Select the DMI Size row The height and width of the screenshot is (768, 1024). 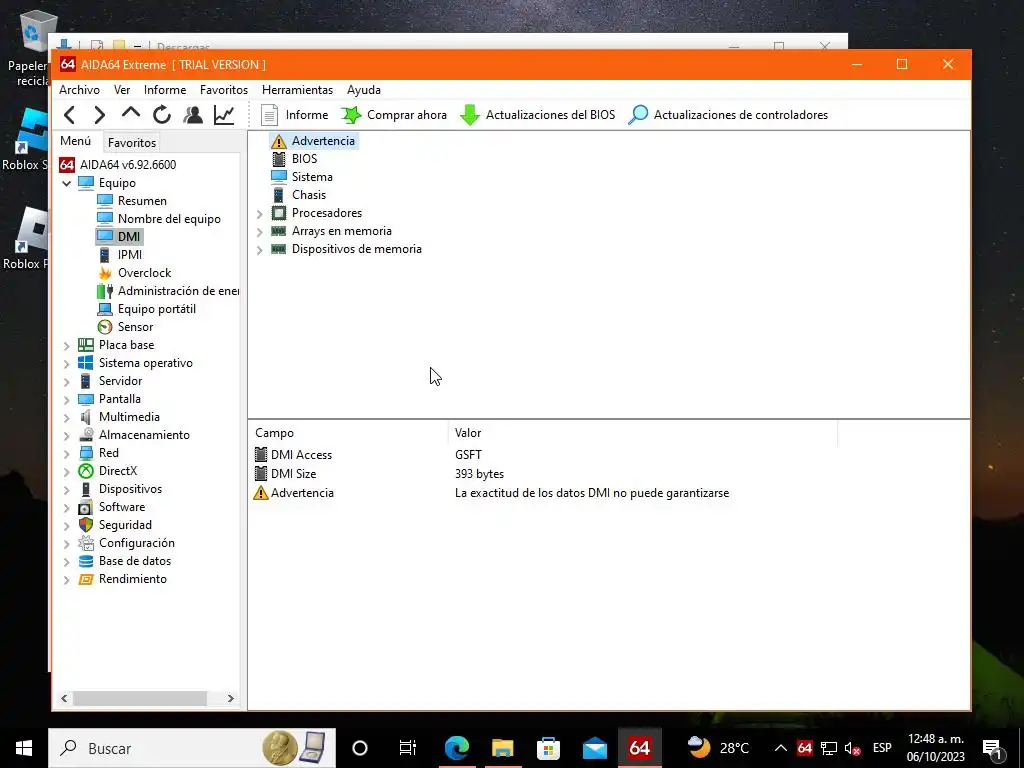542,474
